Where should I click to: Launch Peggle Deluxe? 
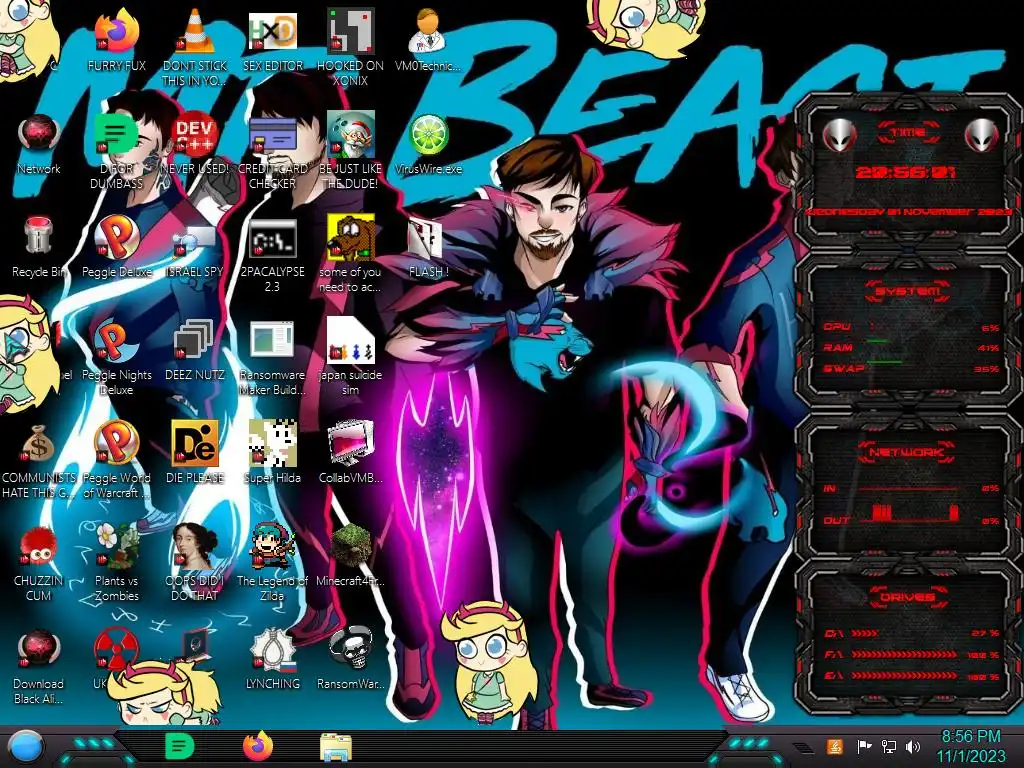(116, 238)
